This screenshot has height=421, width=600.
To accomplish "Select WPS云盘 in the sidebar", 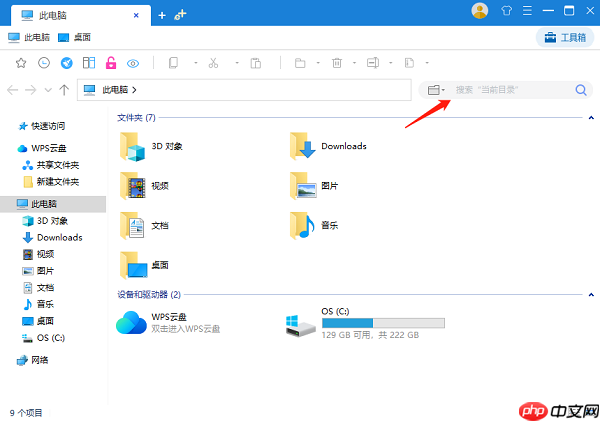I will 42,148.
